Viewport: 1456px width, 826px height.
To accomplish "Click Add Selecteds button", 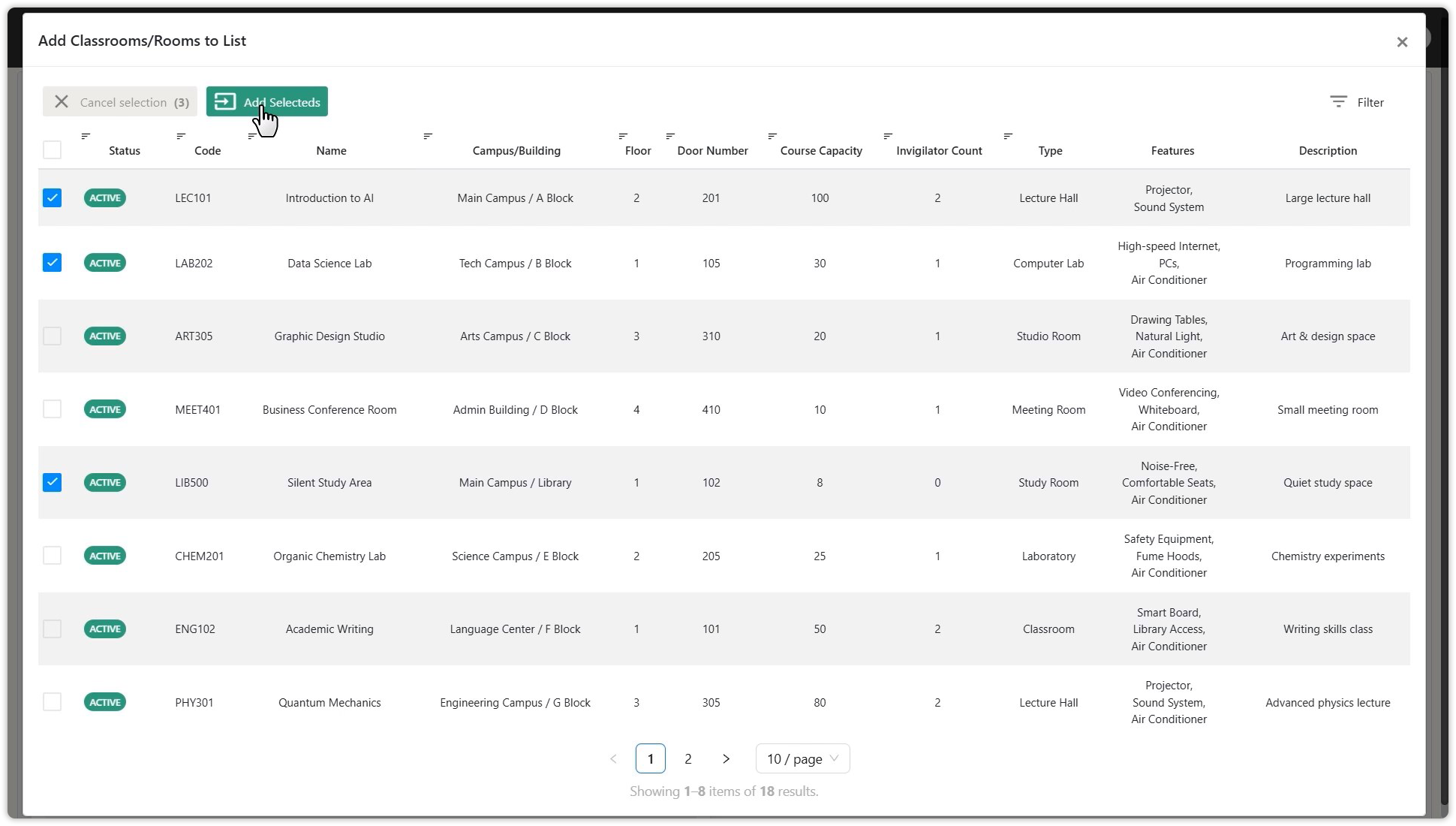I will (x=267, y=101).
